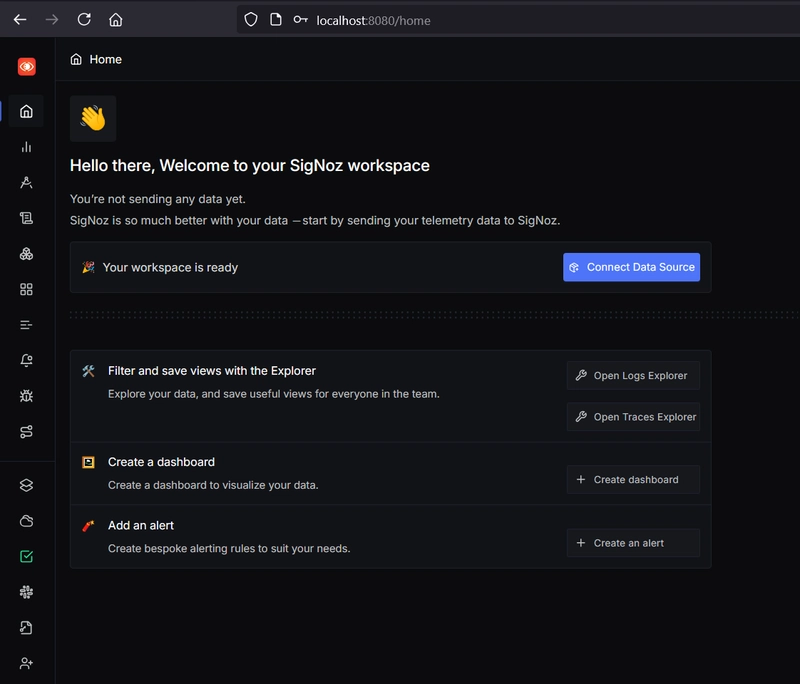This screenshot has width=800, height=684.
Task: Open the Home icon in the sidebar
Action: [x=27, y=111]
